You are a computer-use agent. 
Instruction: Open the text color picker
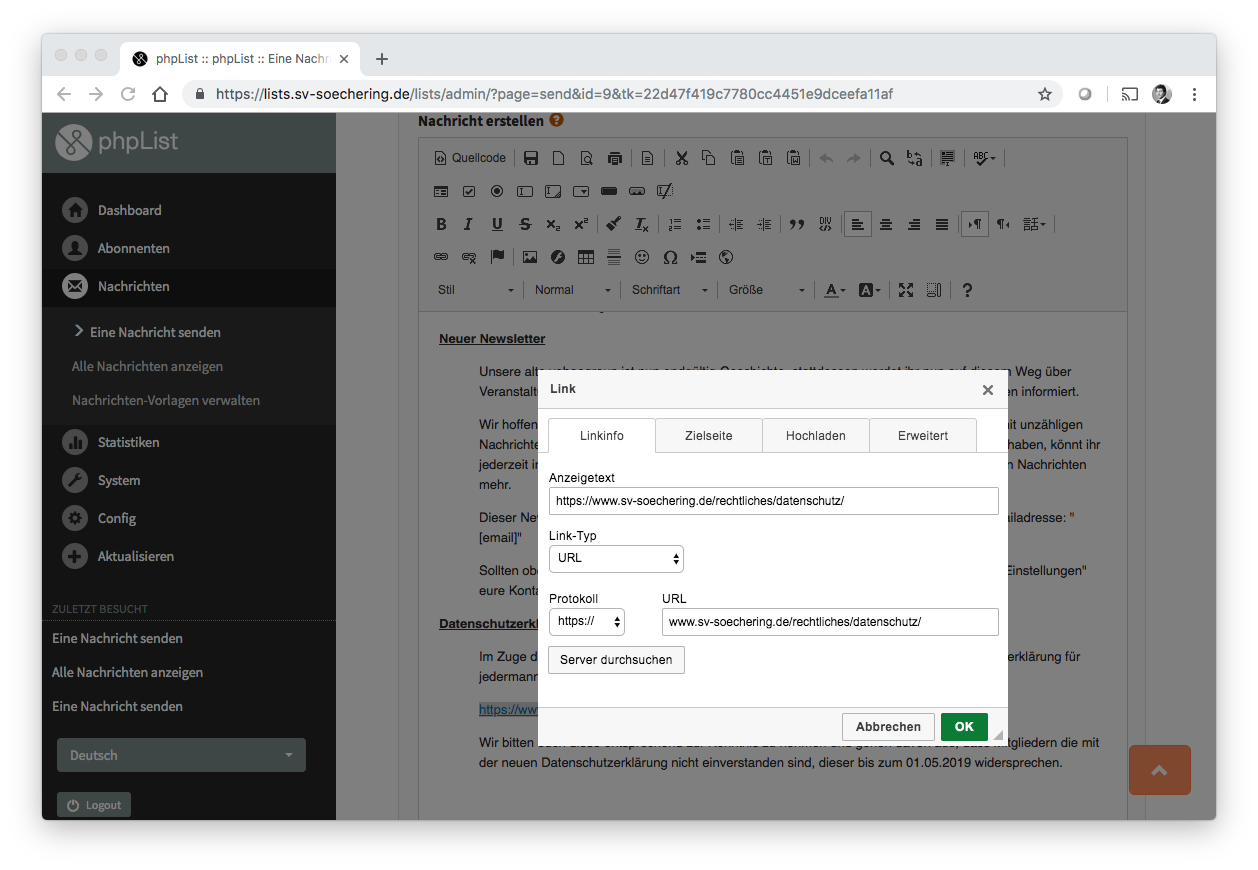coord(834,290)
